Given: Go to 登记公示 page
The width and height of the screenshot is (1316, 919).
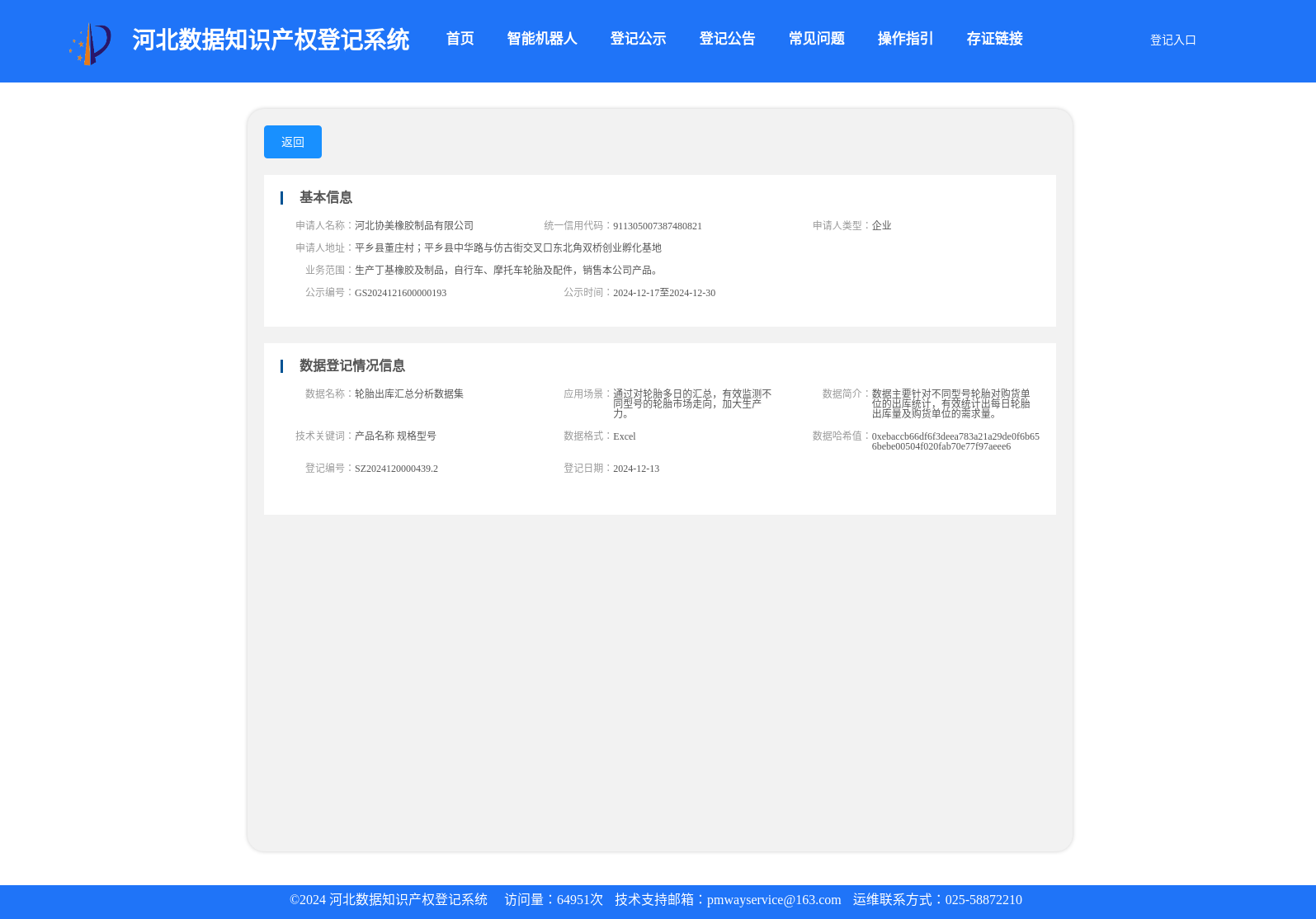Looking at the screenshot, I should (638, 39).
